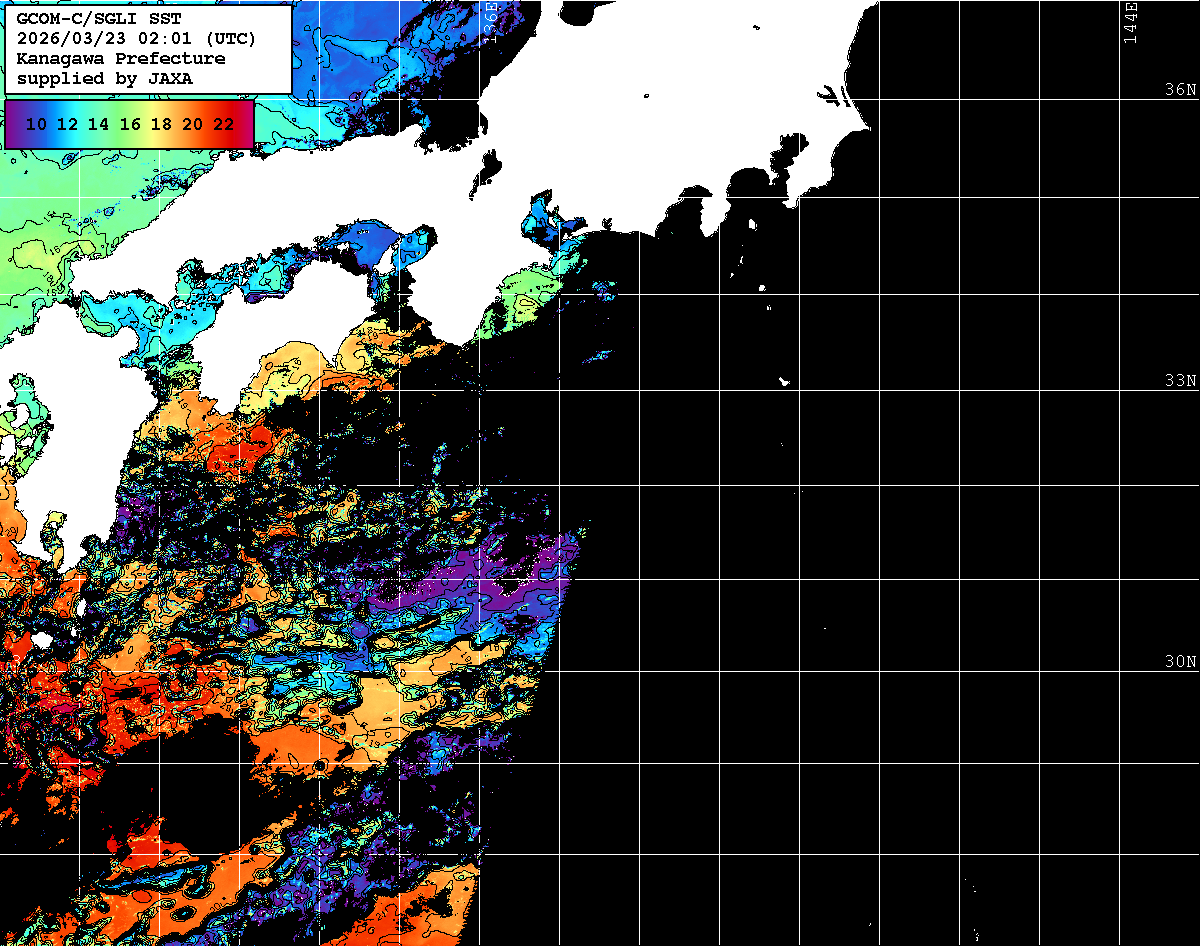Click the 16 value on the color legend

point(130,124)
